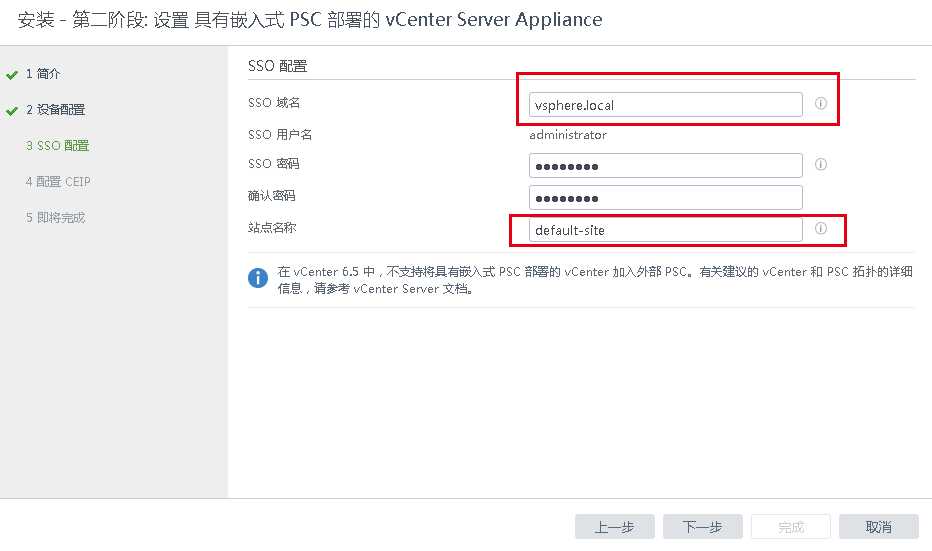Click the green checkmark next to 设备配置 step
932x551 pixels.
(12, 111)
